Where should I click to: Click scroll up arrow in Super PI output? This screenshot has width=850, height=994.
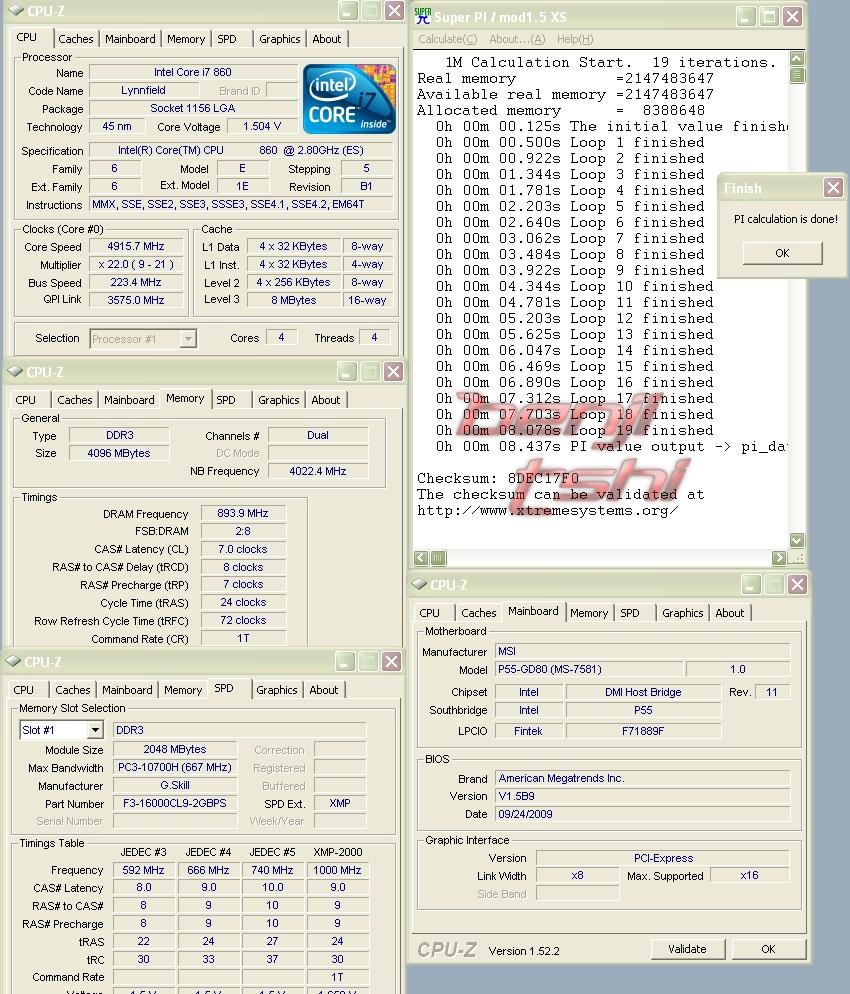[797, 59]
